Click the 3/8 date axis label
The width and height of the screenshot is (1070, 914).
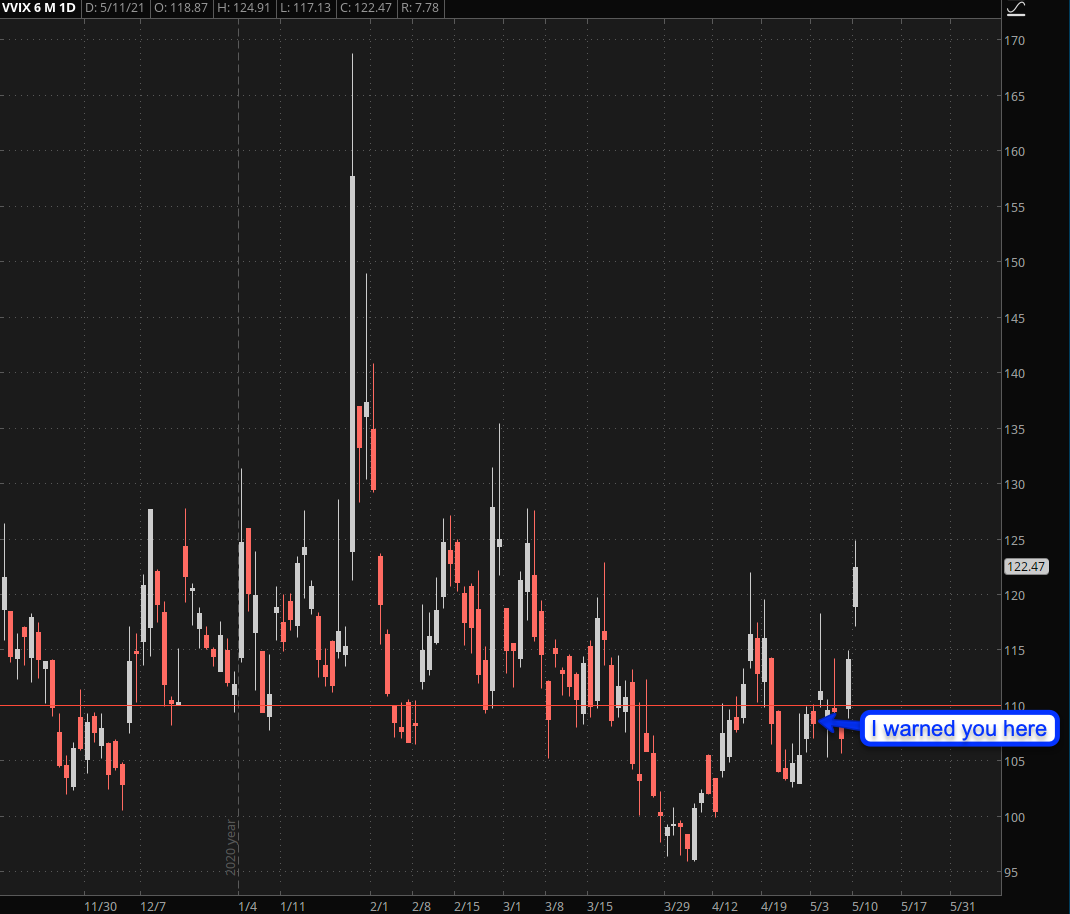555,906
